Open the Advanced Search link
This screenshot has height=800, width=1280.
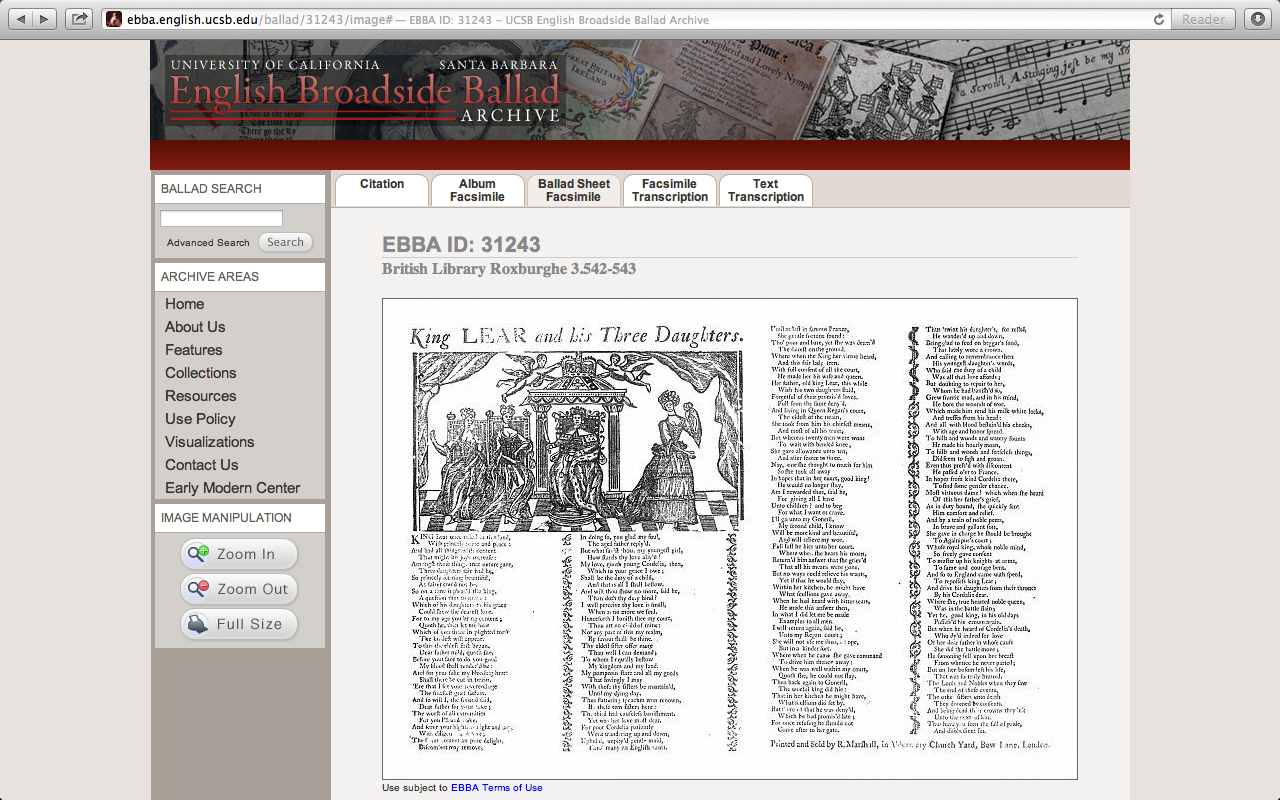208,243
